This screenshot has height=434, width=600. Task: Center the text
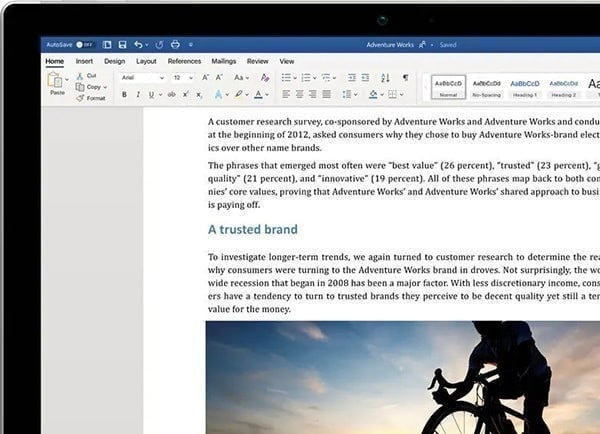[x=300, y=94]
